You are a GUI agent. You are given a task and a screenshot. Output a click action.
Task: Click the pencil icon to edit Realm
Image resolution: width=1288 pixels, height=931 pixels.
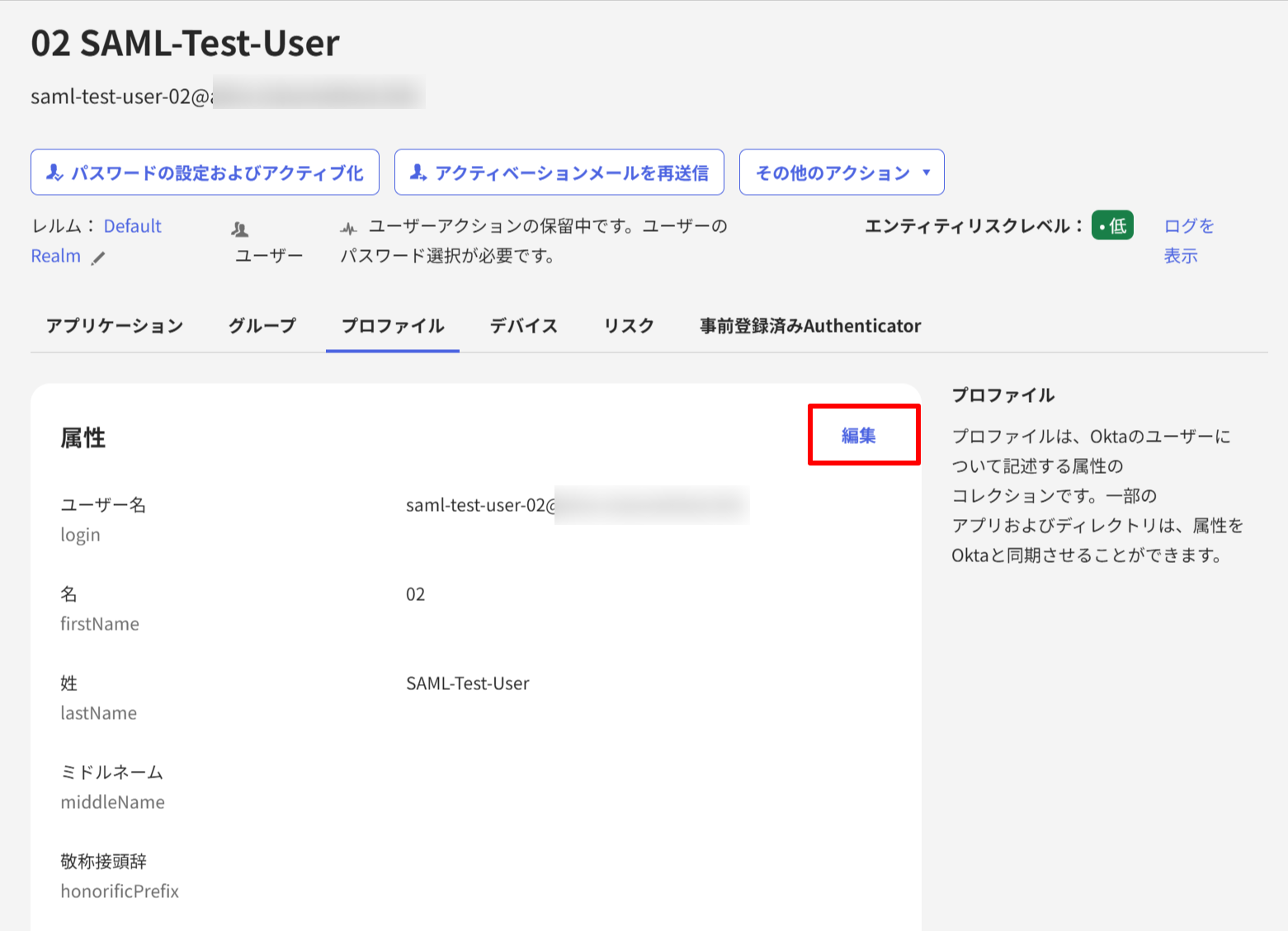99,258
